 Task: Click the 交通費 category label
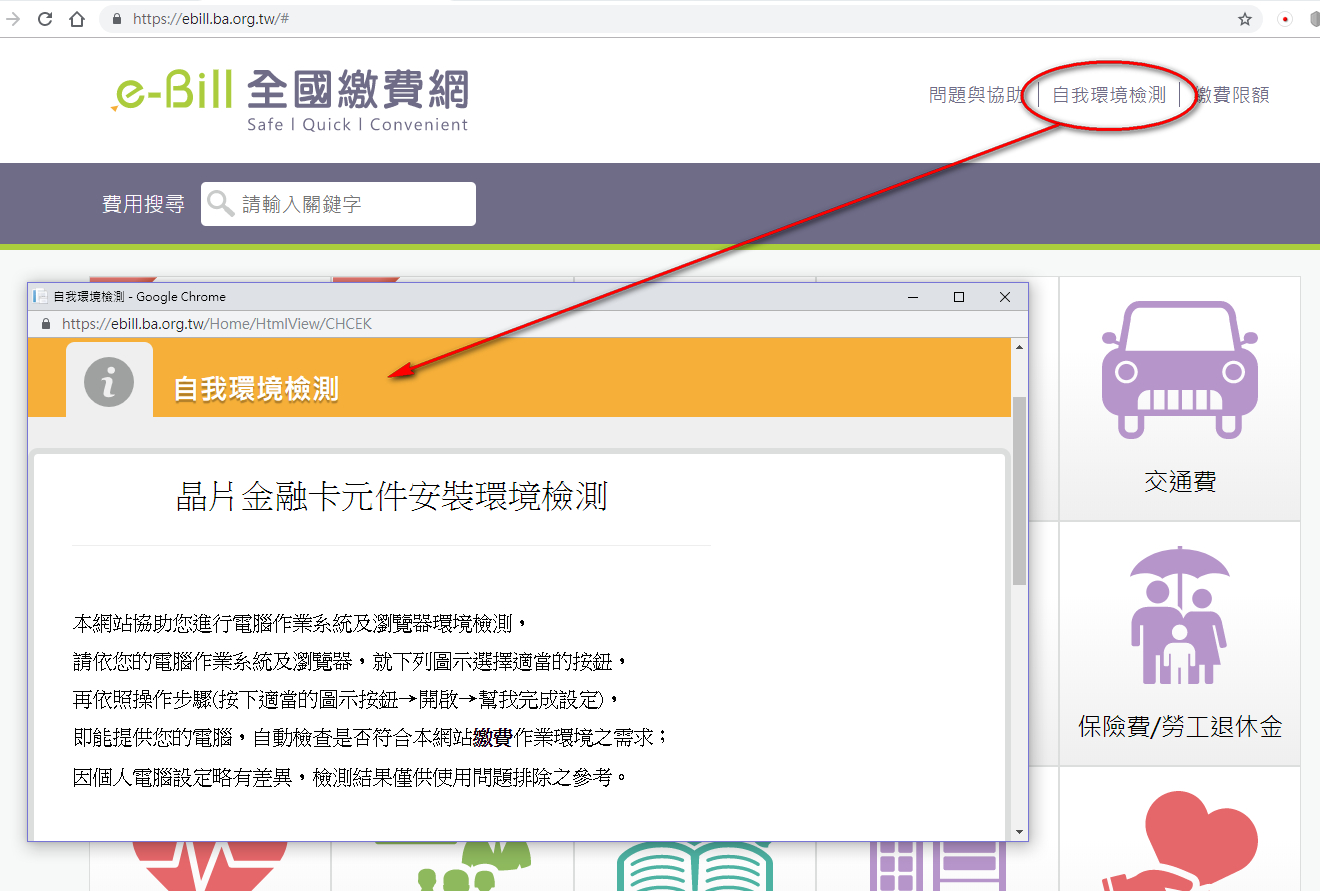click(x=1179, y=482)
